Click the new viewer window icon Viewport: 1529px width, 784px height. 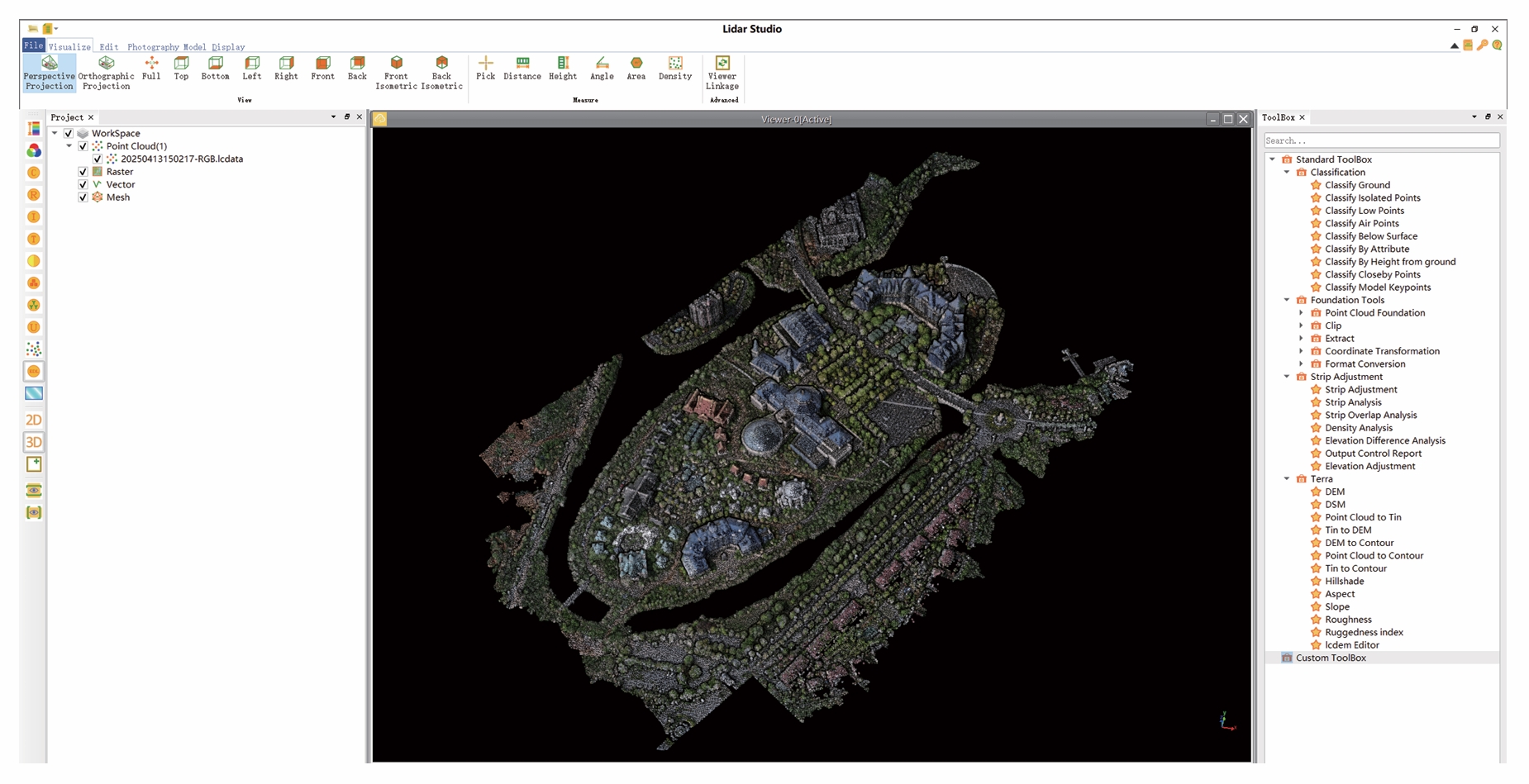pyautogui.click(x=34, y=464)
